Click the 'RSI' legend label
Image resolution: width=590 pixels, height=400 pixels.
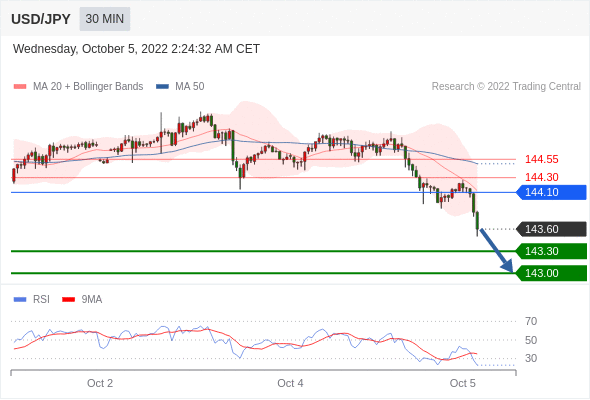pyautogui.click(x=41, y=300)
